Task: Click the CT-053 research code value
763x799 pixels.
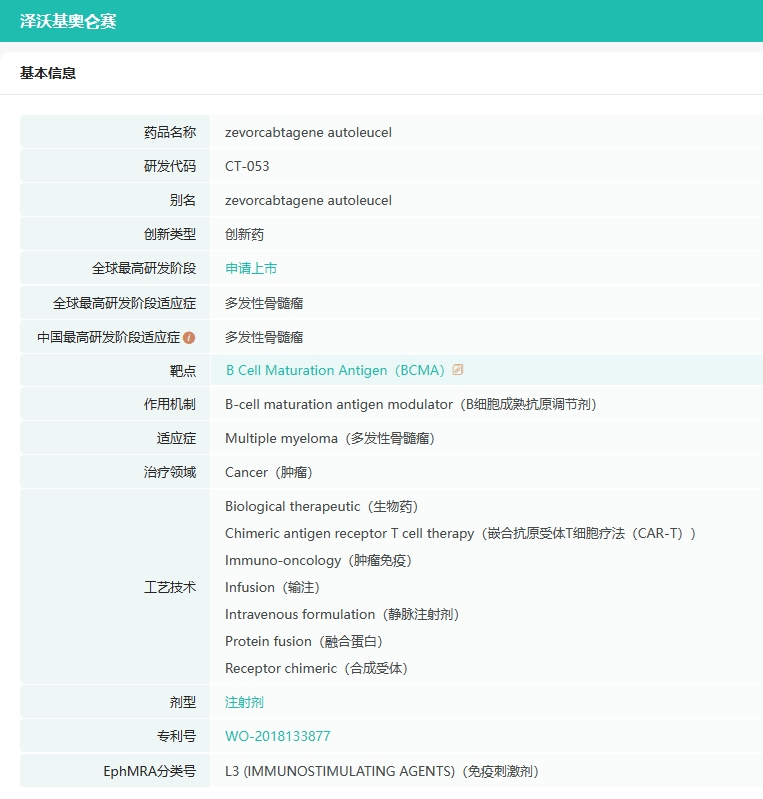Action: click(x=247, y=166)
